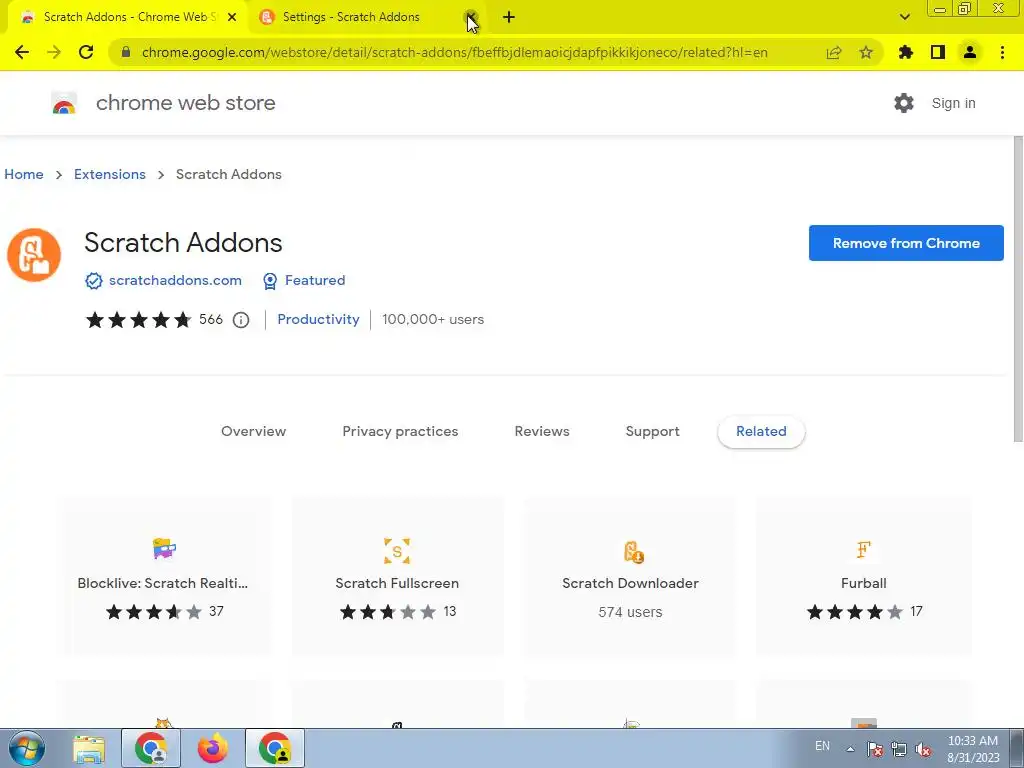This screenshot has width=1024, height=768.
Task: Switch to Settings - Scratch Addons tab
Action: point(364,17)
